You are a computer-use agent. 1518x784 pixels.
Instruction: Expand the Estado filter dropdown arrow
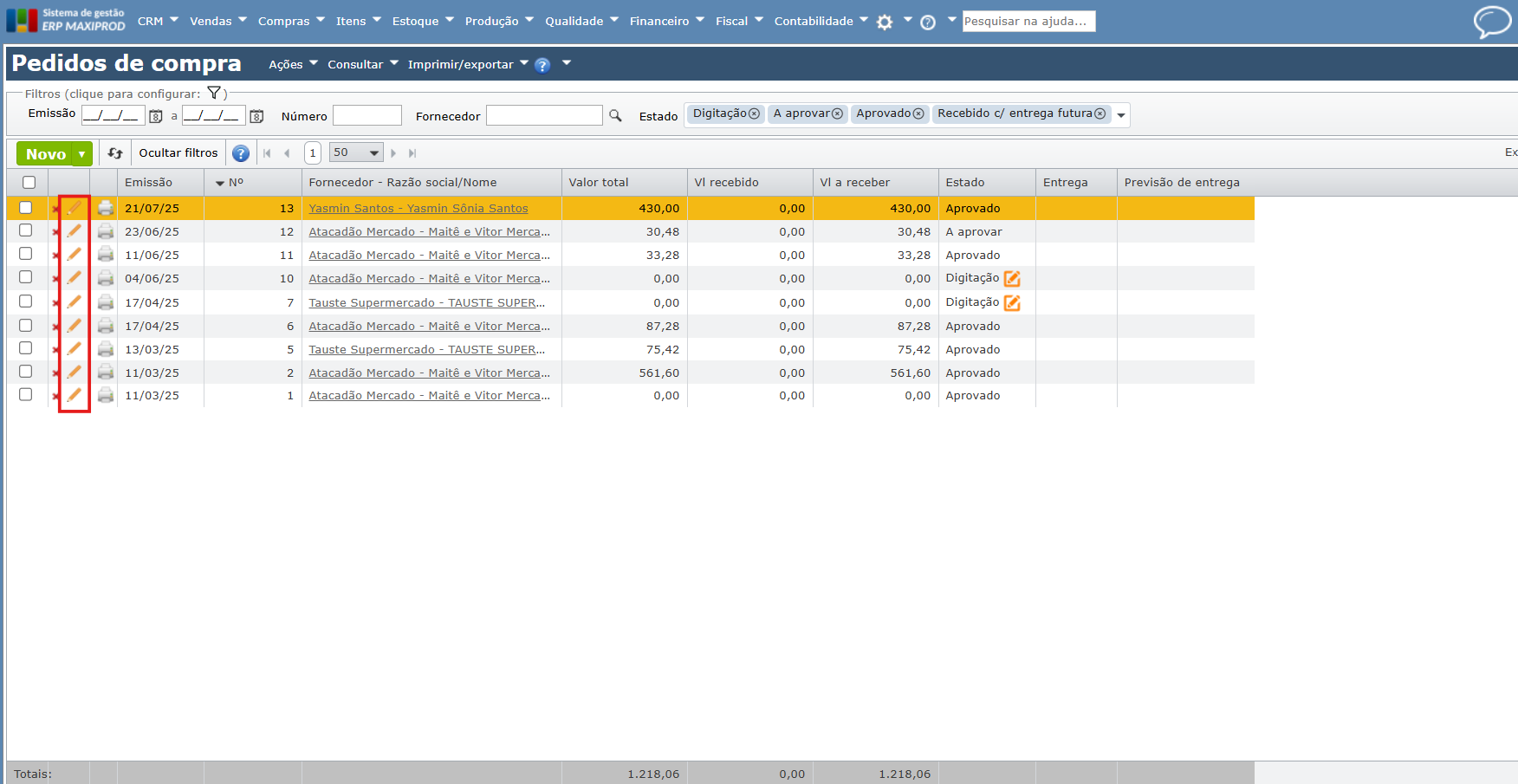pos(1121,115)
